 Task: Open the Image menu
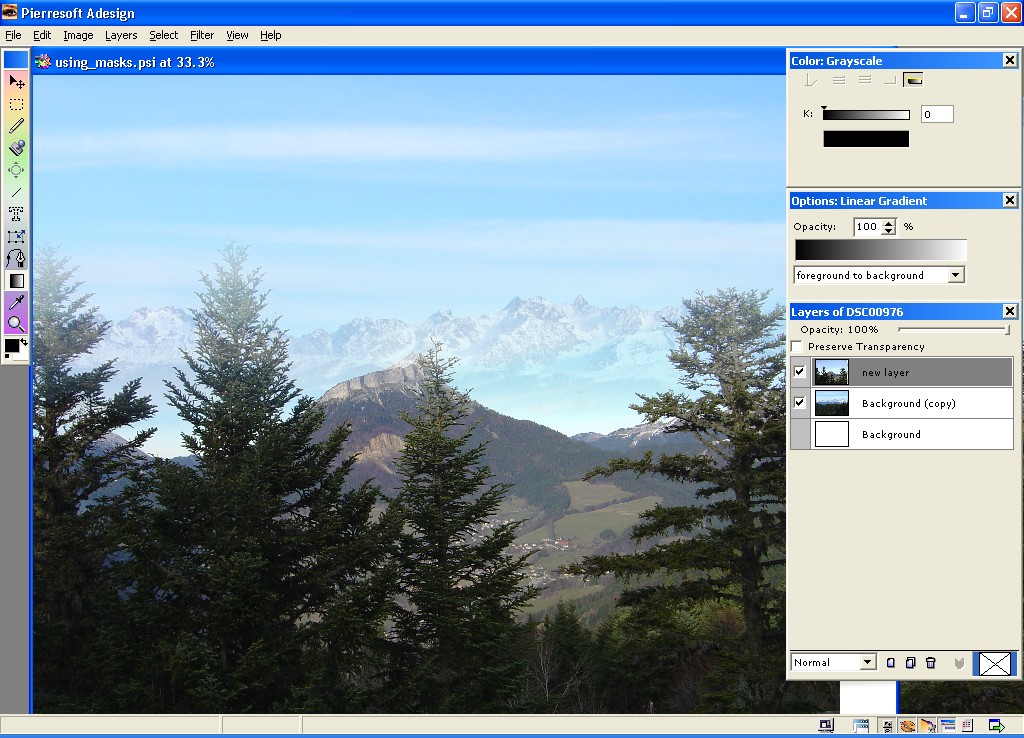[78, 35]
